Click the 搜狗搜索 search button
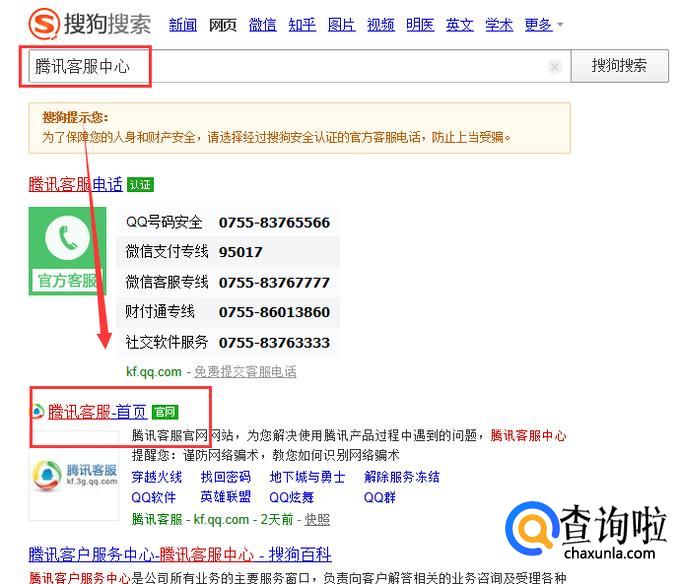 [620, 66]
